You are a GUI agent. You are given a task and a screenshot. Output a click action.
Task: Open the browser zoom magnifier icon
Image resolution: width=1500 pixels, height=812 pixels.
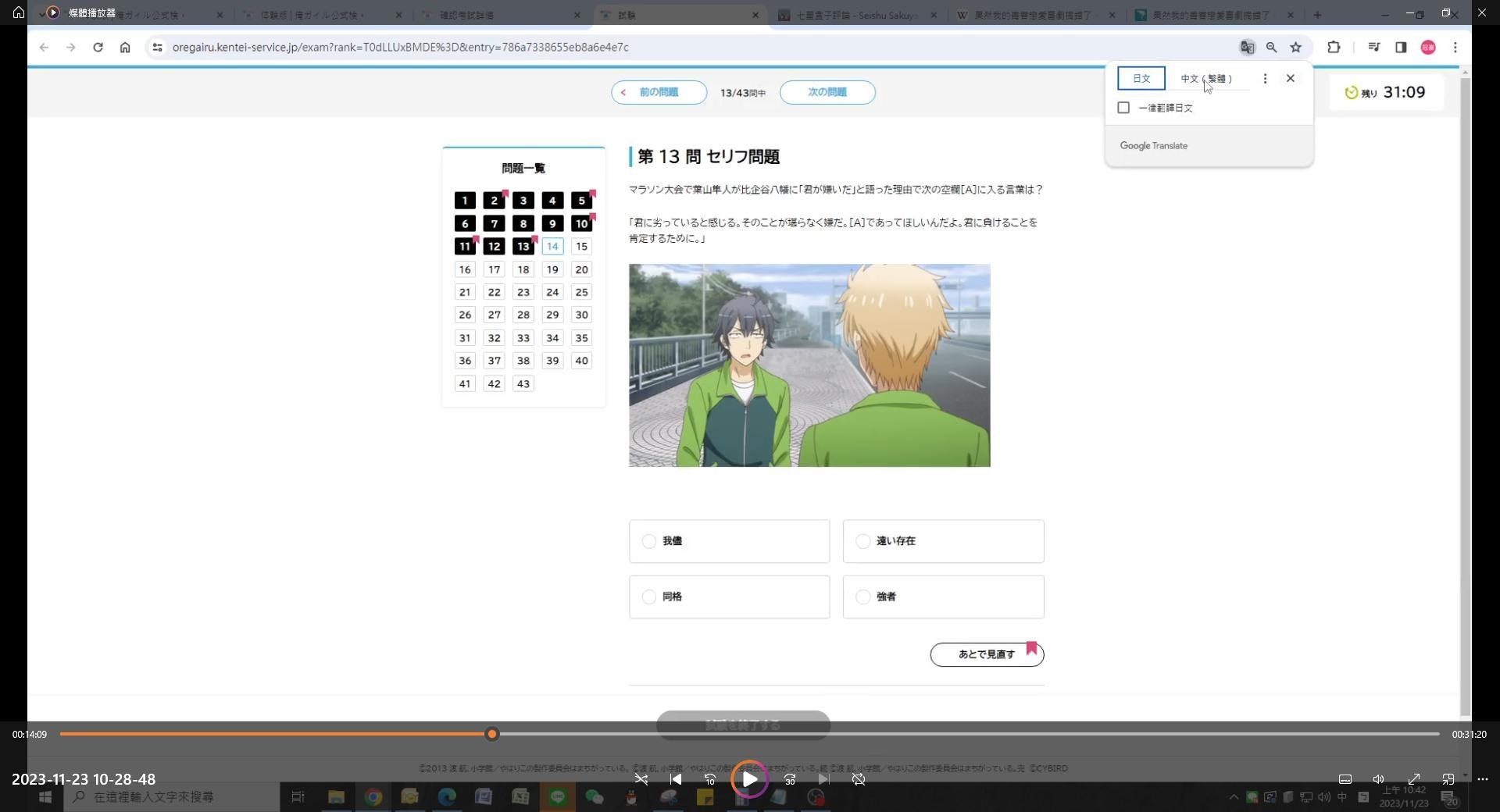(x=1271, y=48)
